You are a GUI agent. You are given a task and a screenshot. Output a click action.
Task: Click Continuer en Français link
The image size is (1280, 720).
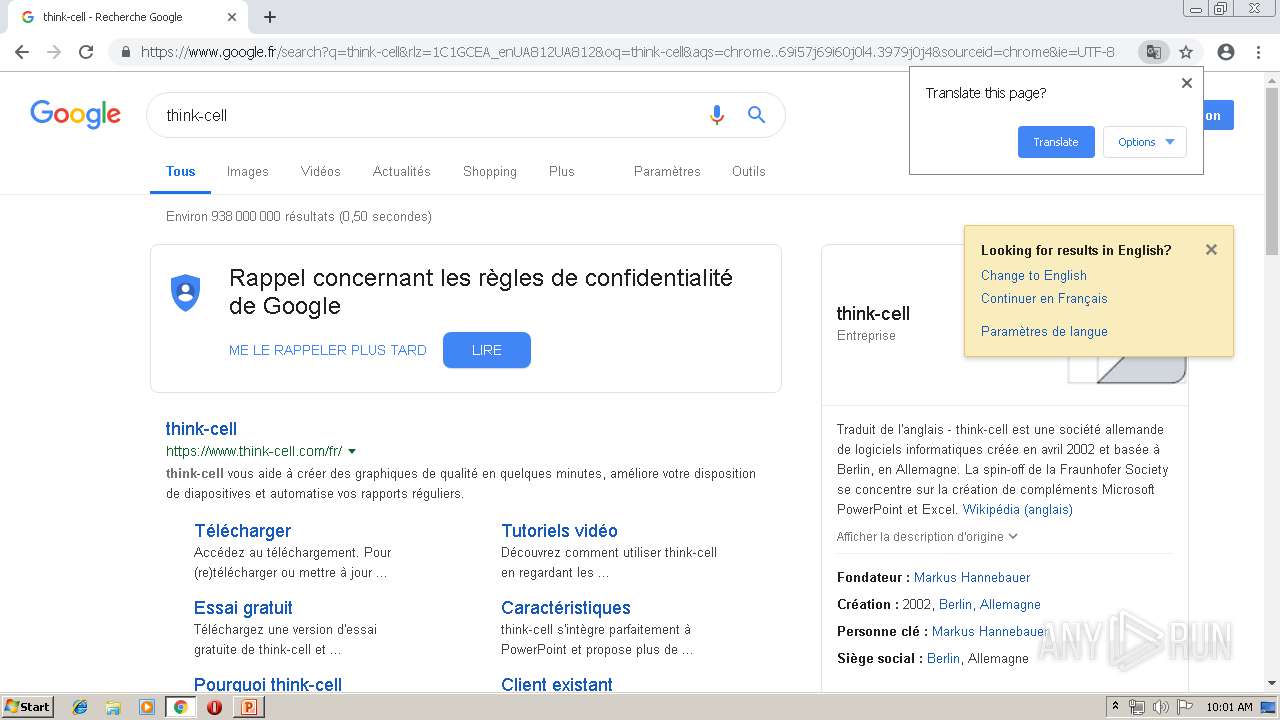[x=1044, y=299]
